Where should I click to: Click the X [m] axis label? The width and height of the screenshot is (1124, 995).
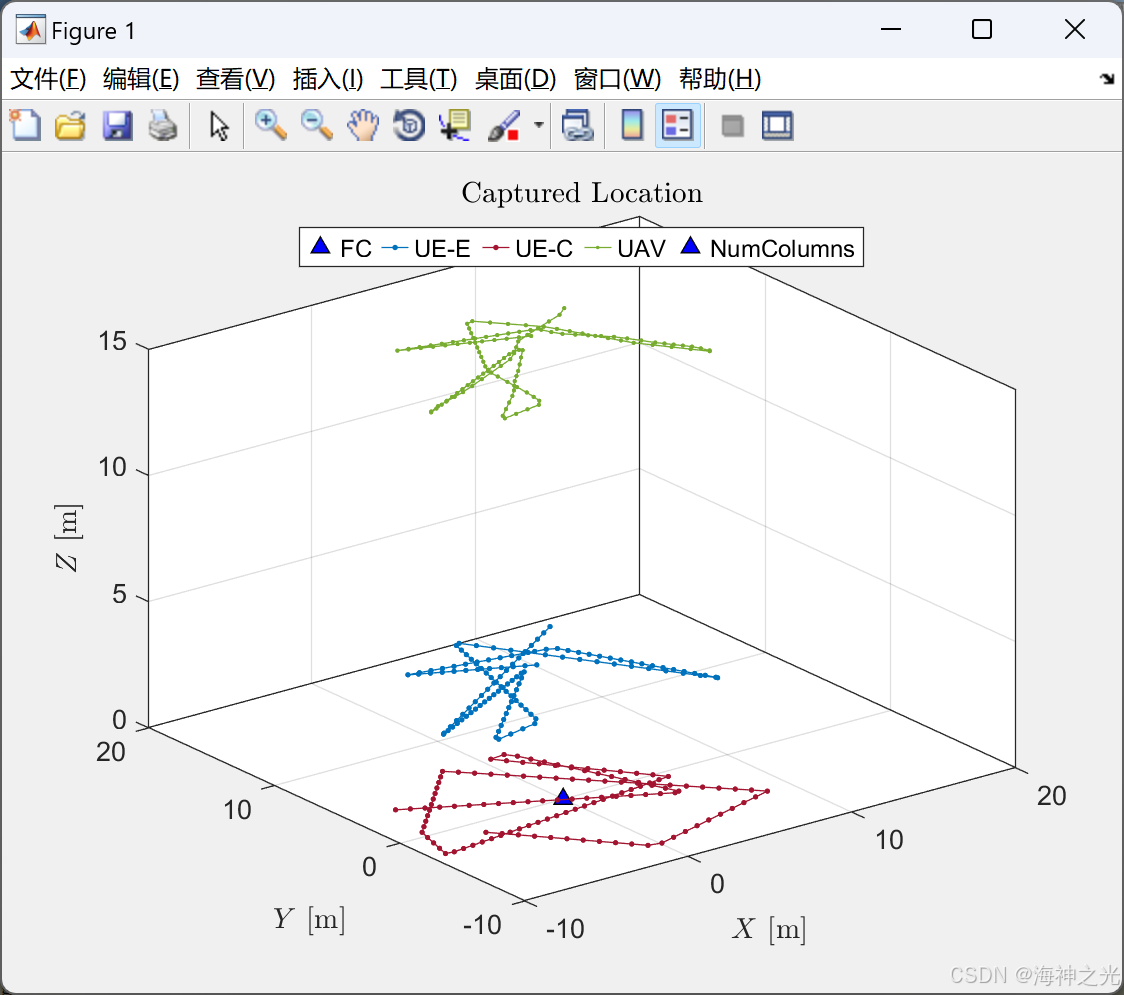pos(769,929)
